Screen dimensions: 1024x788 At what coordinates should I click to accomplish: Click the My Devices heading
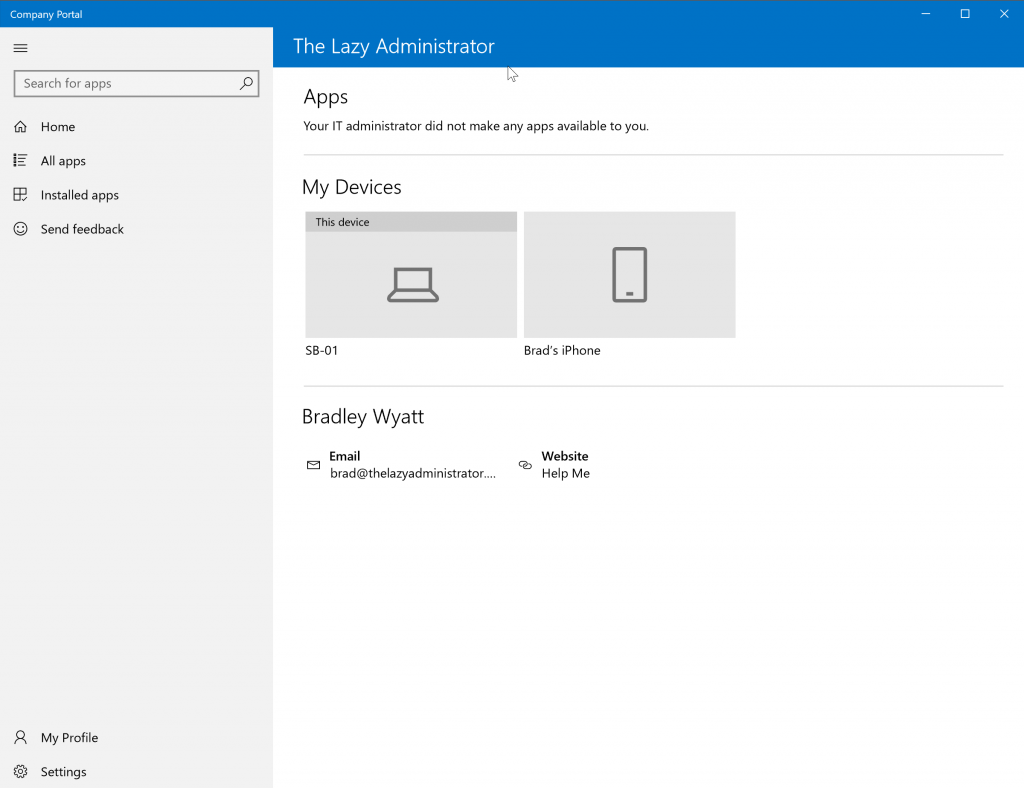pyautogui.click(x=351, y=187)
